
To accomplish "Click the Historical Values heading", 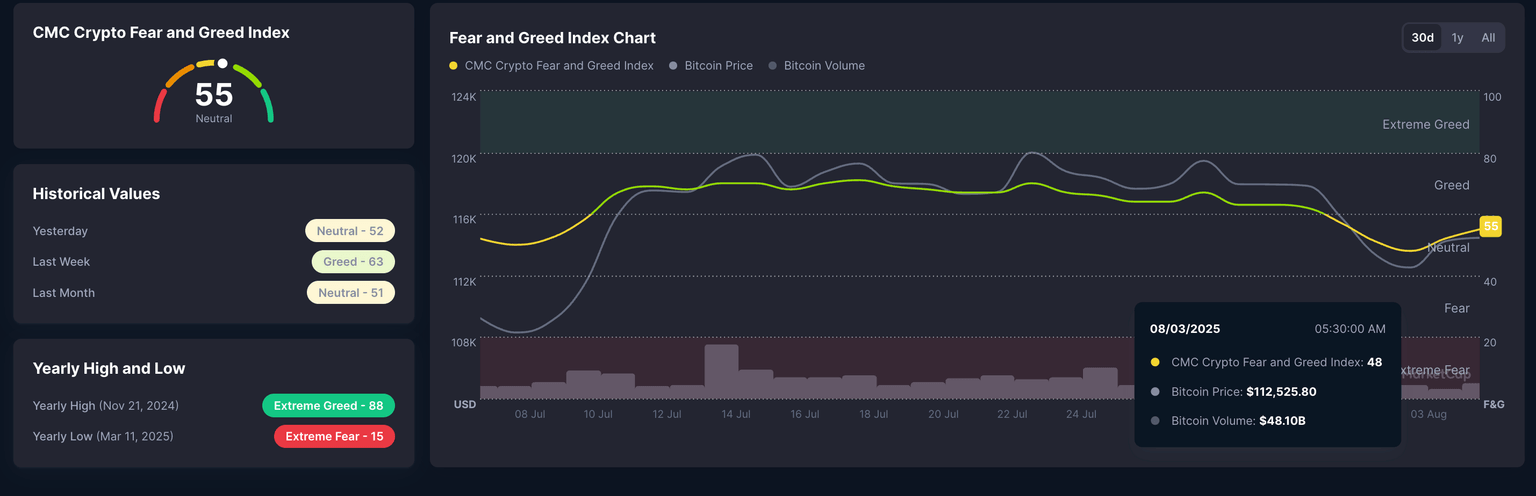I will coord(96,194).
